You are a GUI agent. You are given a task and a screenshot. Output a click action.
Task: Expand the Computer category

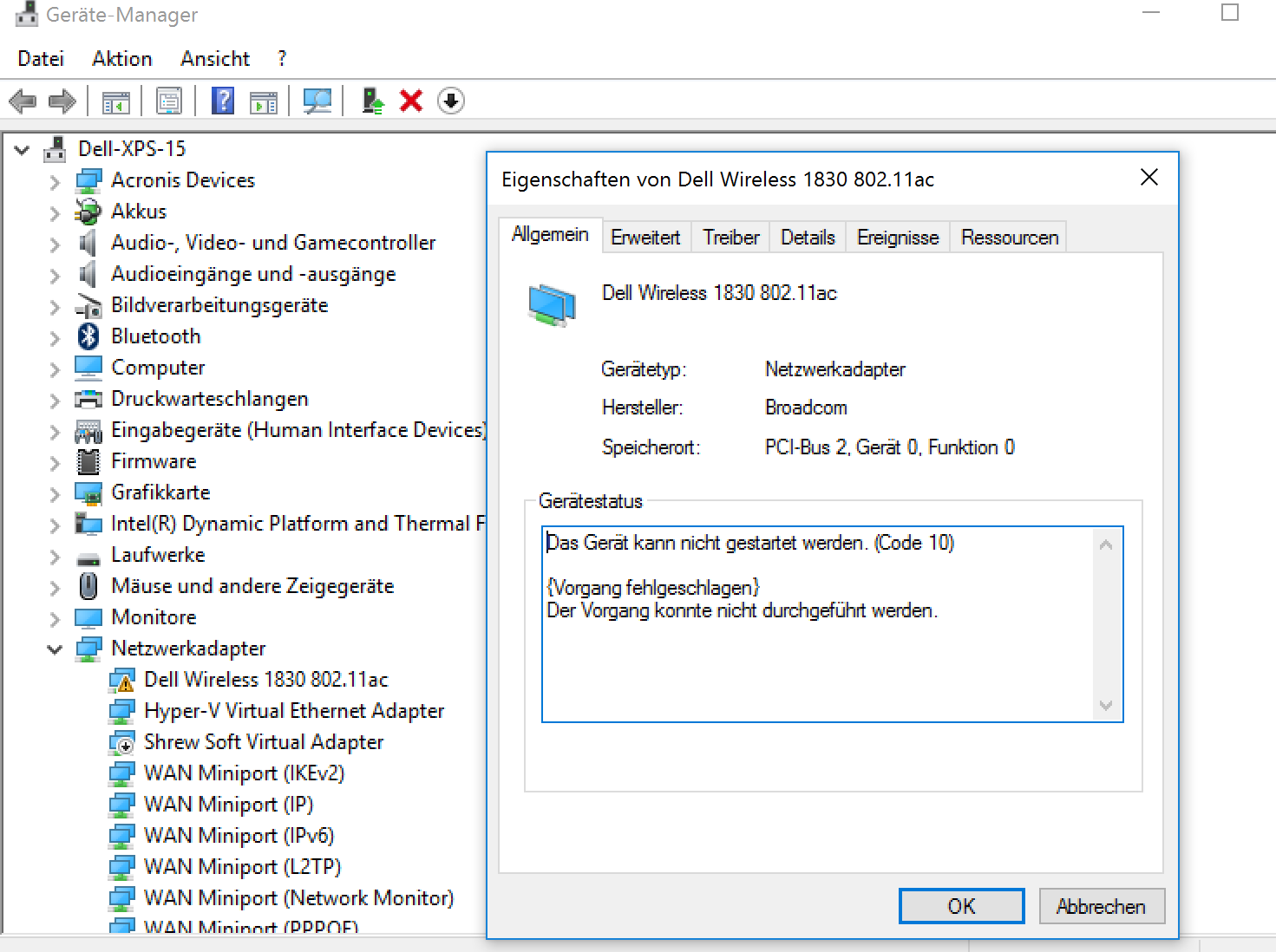55,368
